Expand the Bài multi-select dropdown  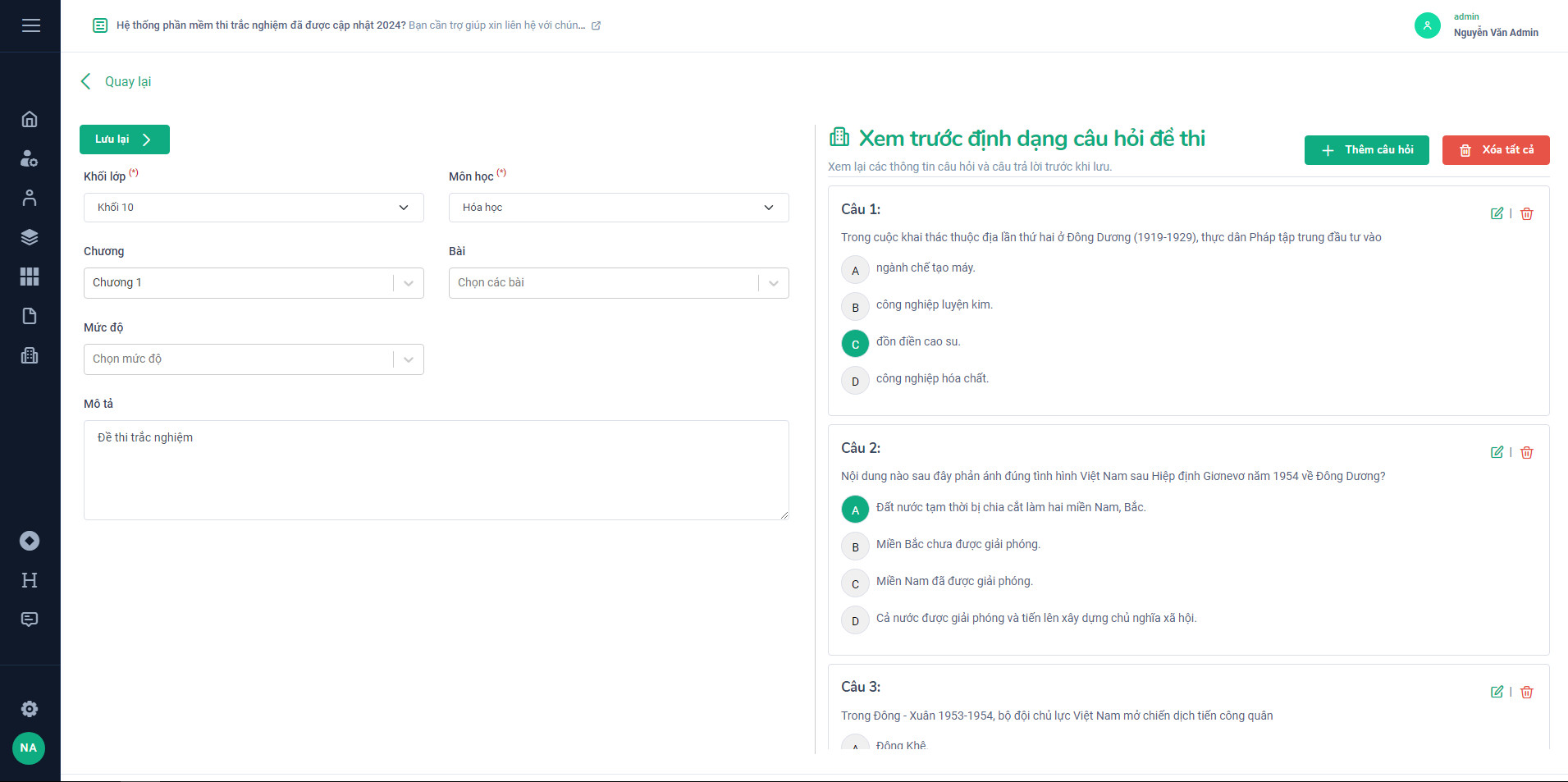619,283
